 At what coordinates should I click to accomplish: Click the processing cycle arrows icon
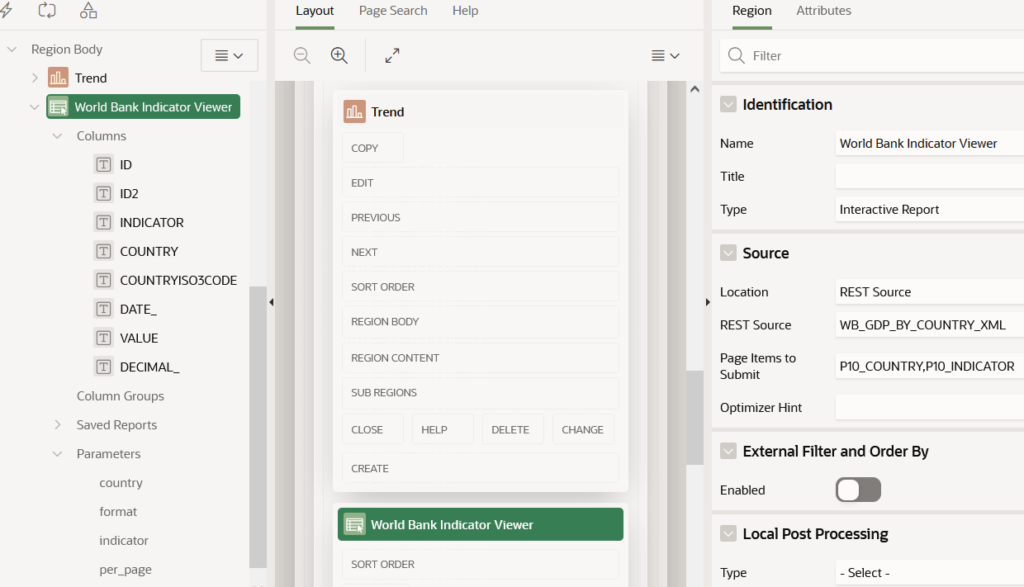[47, 10]
